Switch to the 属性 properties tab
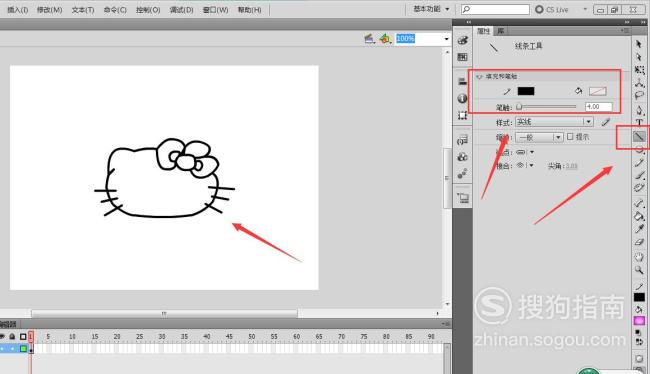This screenshot has width=650, height=374. pos(483,31)
